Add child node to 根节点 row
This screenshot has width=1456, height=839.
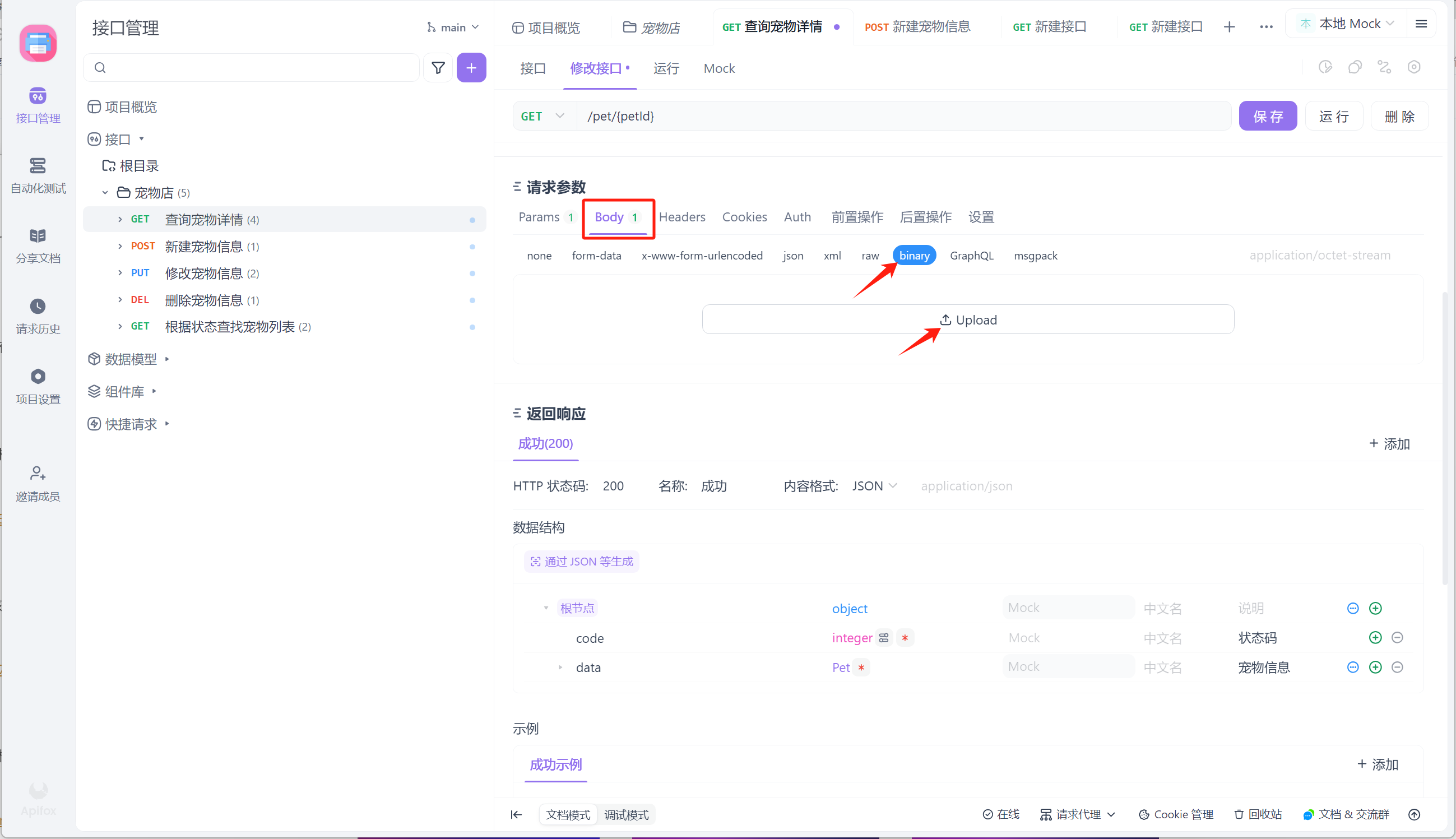[1375, 609]
